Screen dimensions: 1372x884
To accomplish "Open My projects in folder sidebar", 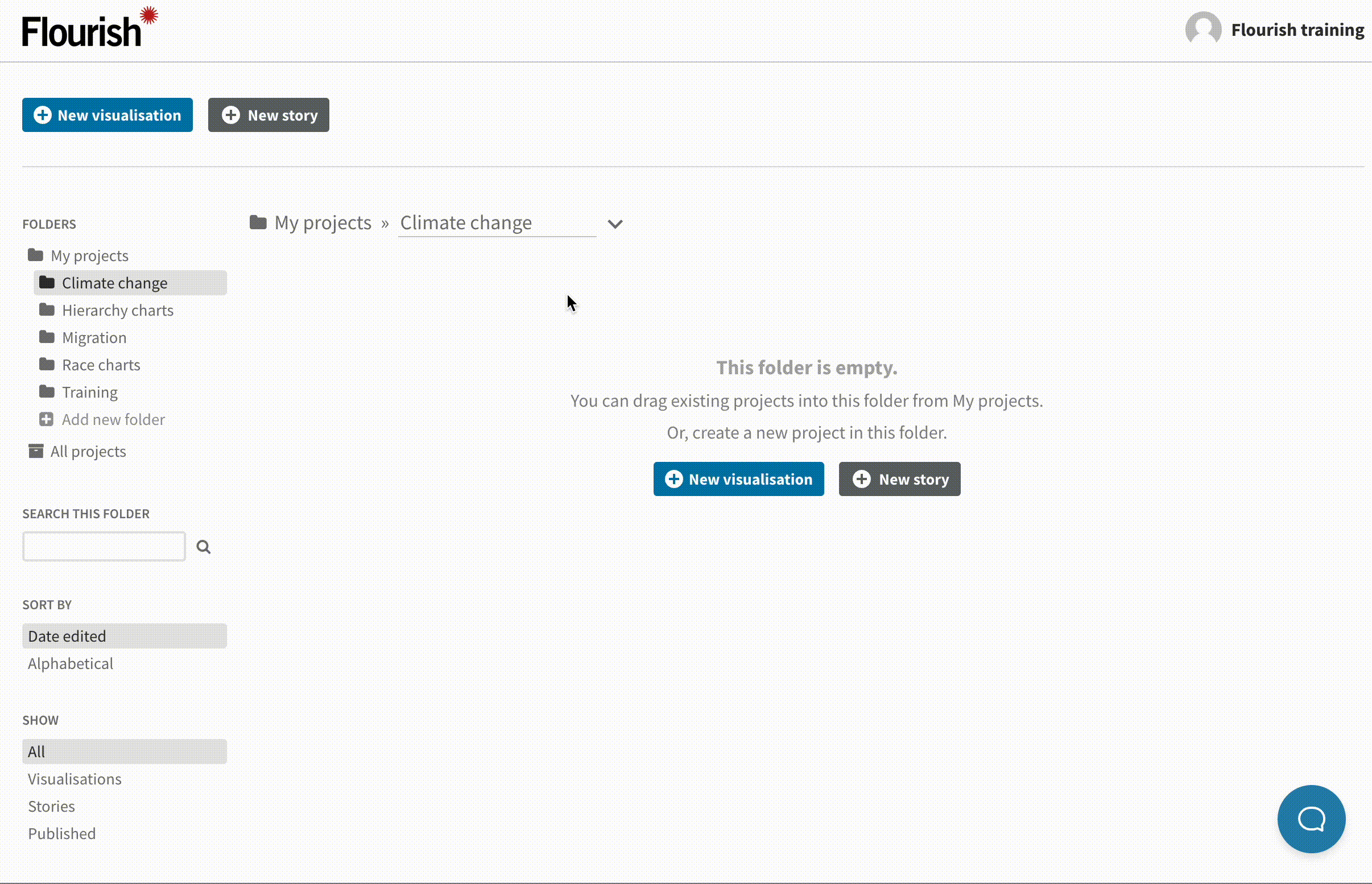I will (89, 255).
